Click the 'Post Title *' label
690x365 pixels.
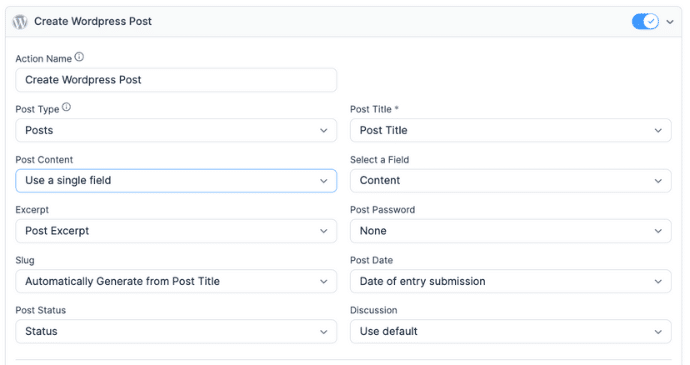[x=374, y=109]
